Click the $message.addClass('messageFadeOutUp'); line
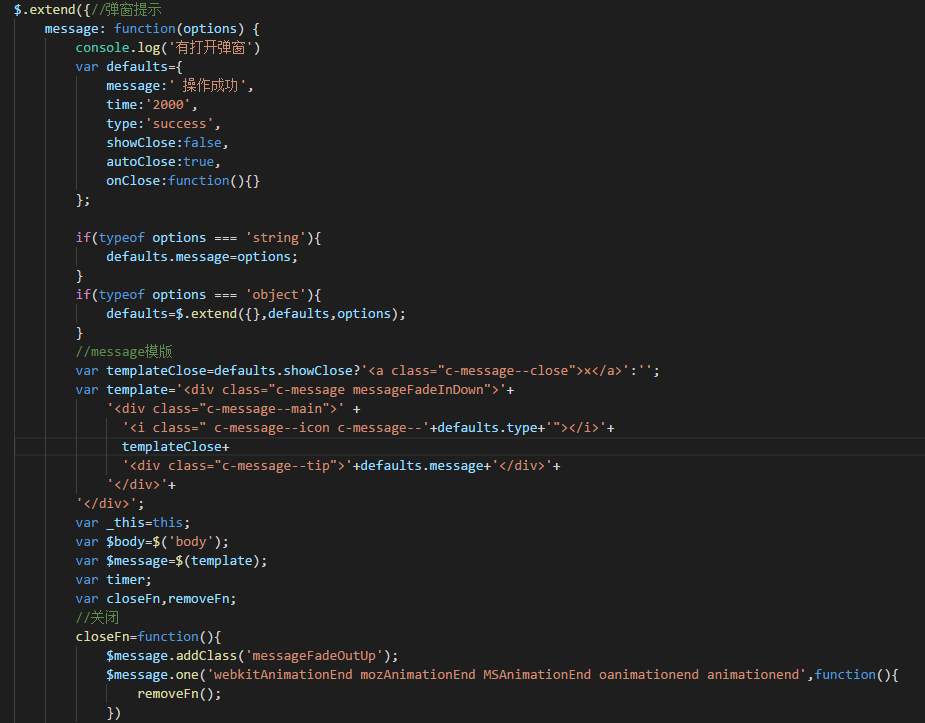 click(252, 656)
